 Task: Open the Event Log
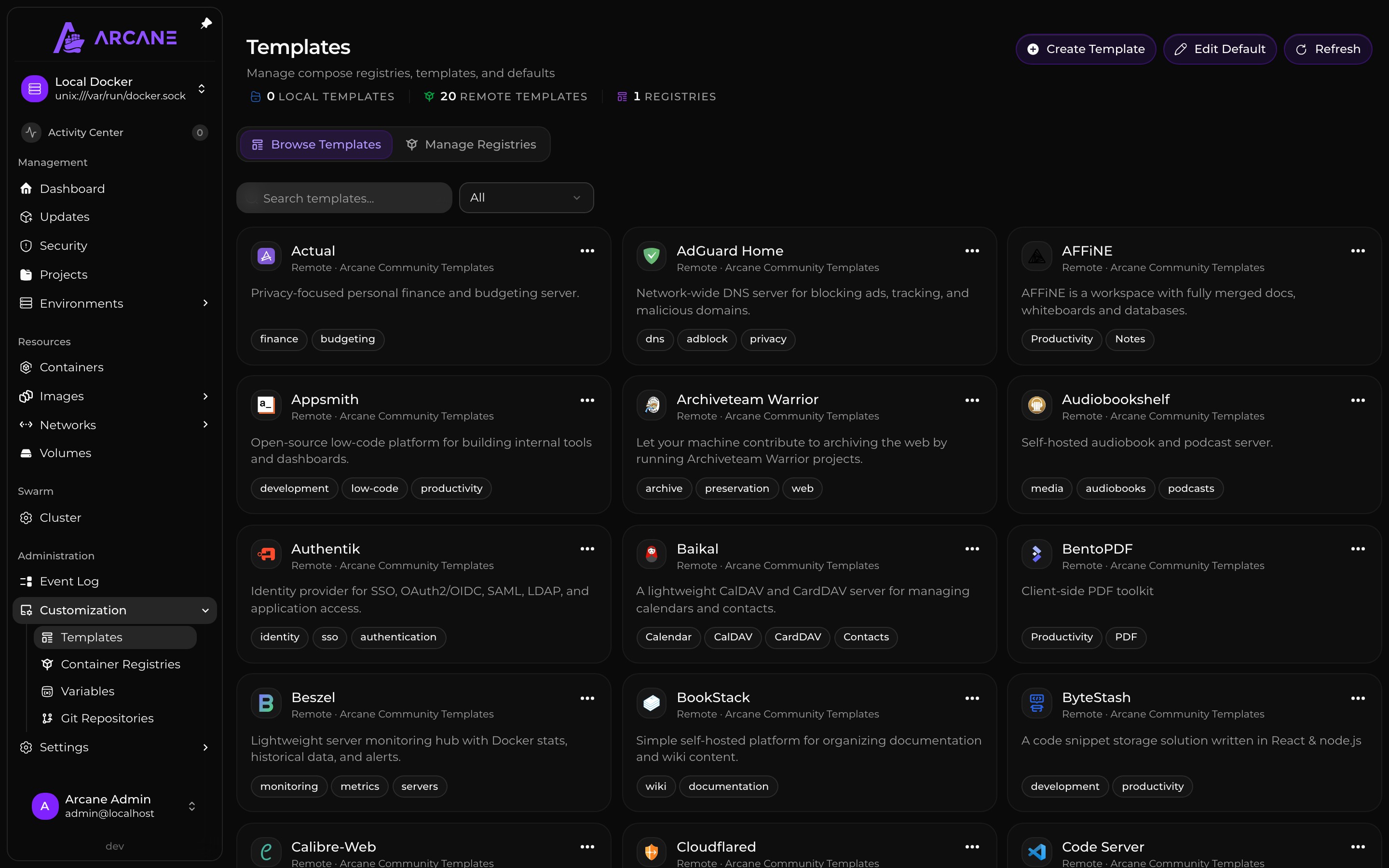[115, 582]
